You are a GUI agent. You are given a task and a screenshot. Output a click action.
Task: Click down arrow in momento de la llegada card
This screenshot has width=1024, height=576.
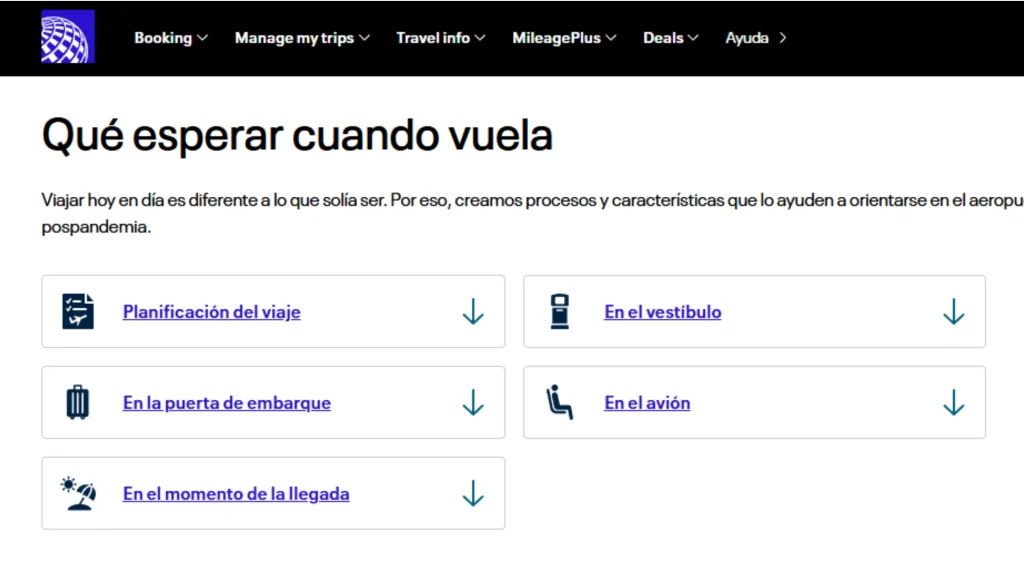tap(473, 494)
